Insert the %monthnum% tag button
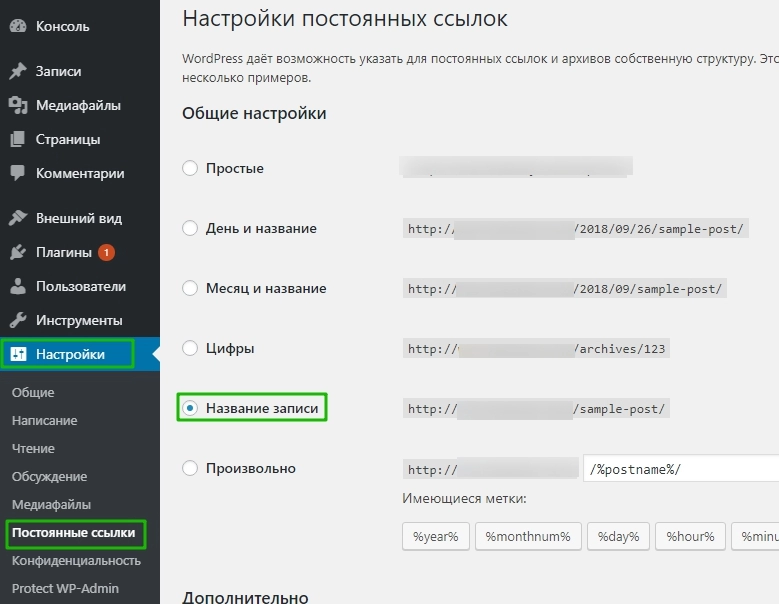Viewport: 779px width, 604px height. point(528,536)
